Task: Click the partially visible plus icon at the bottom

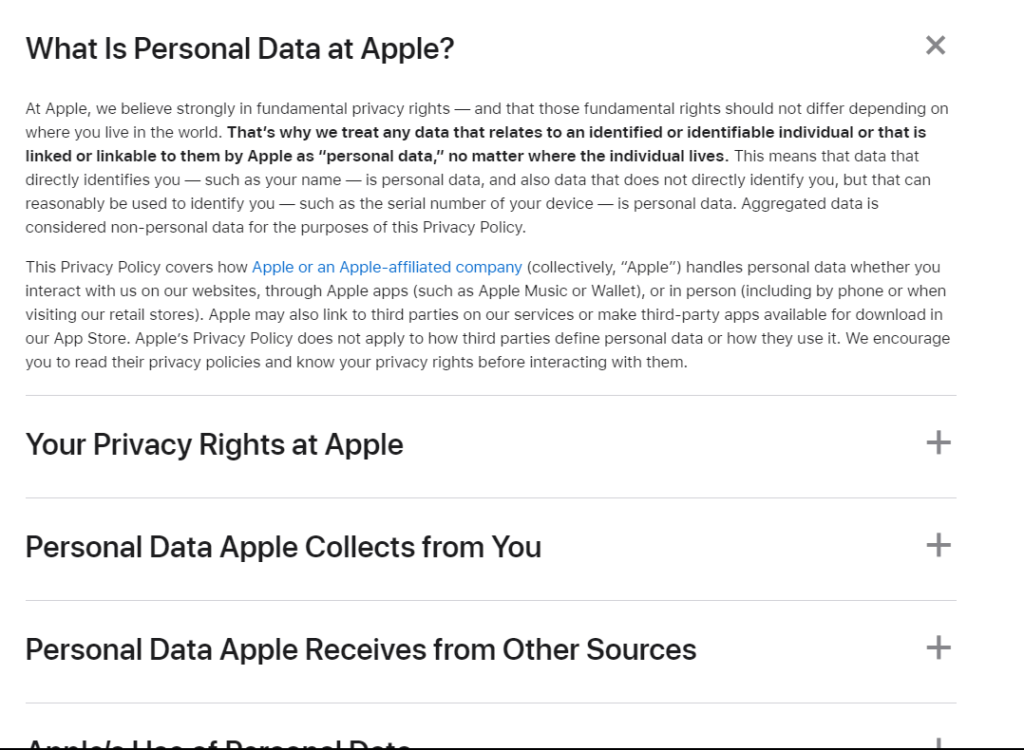Action: click(938, 743)
